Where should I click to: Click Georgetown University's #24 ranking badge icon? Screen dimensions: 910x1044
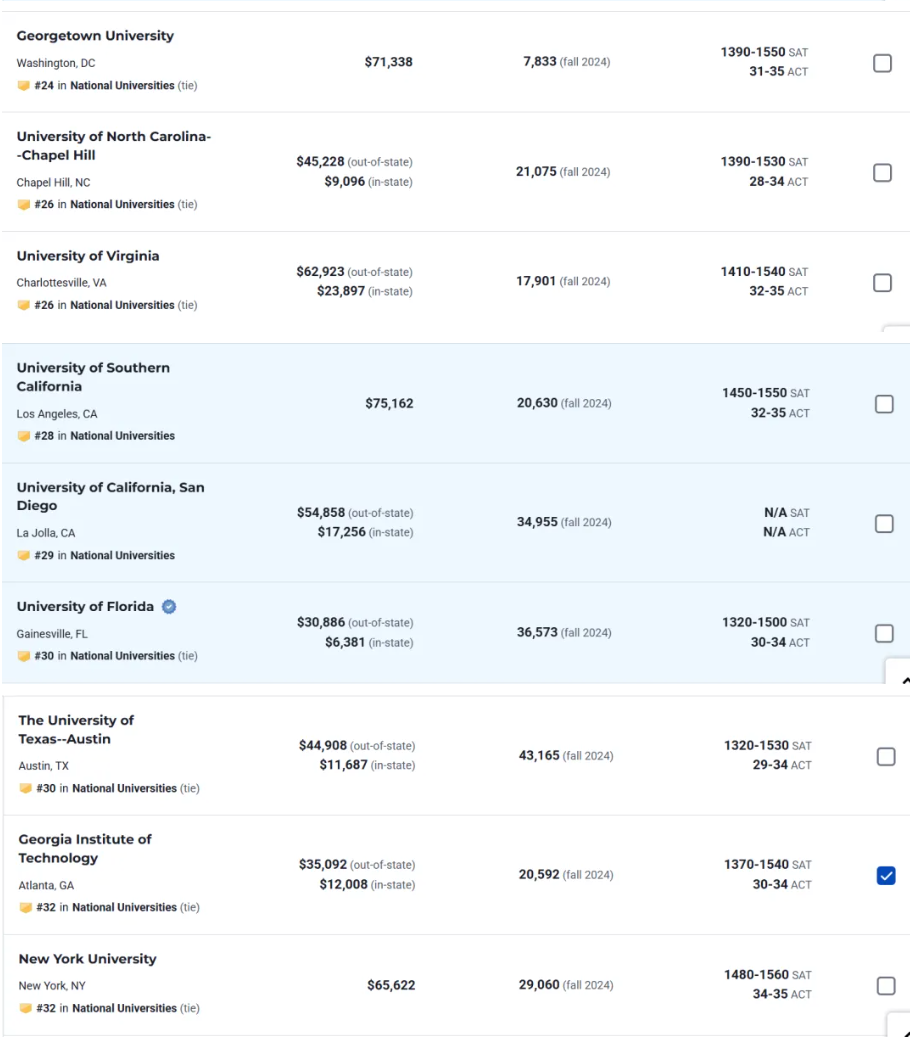(23, 86)
